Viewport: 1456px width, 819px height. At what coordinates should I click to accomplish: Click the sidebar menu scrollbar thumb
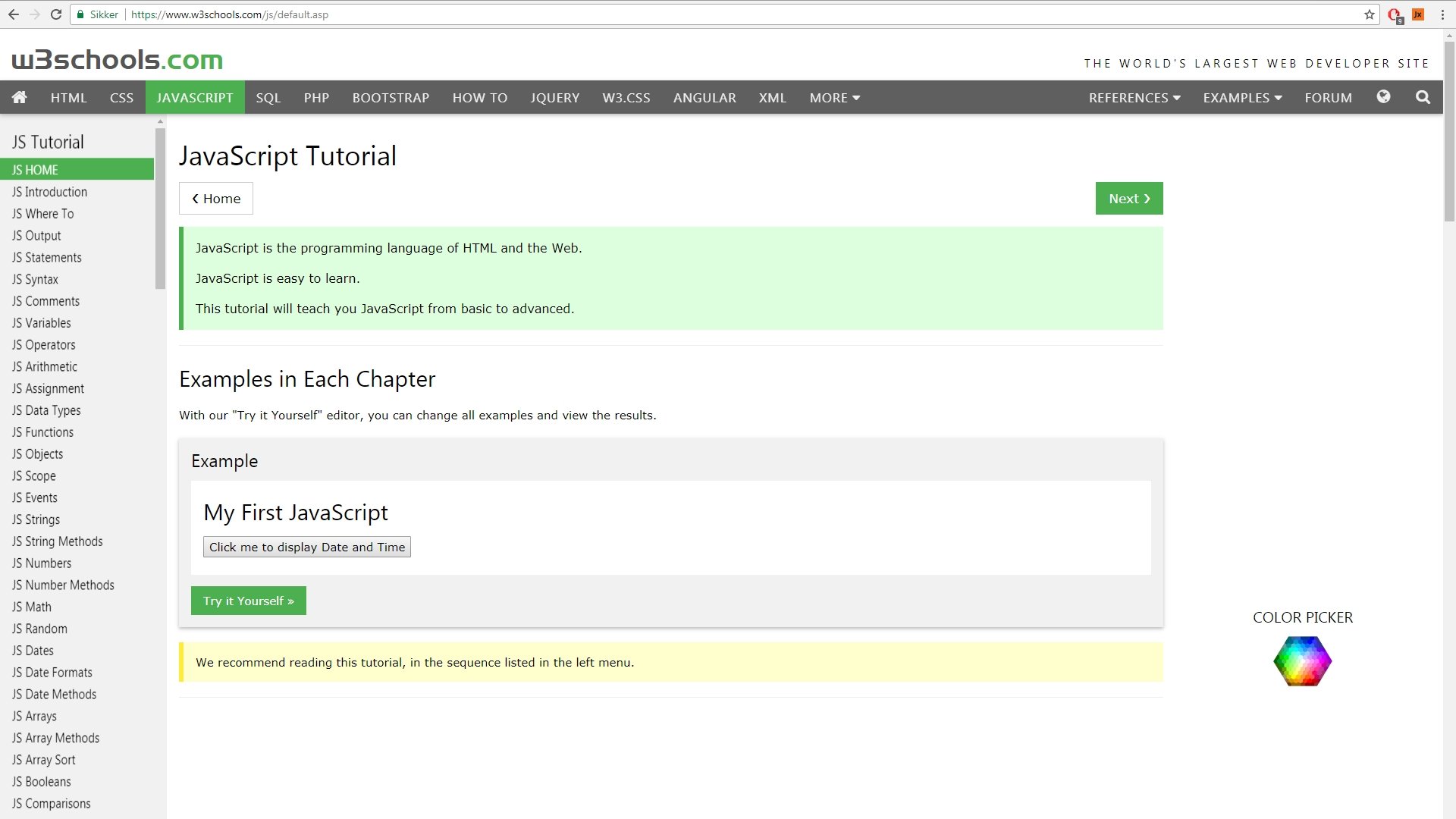click(x=160, y=209)
